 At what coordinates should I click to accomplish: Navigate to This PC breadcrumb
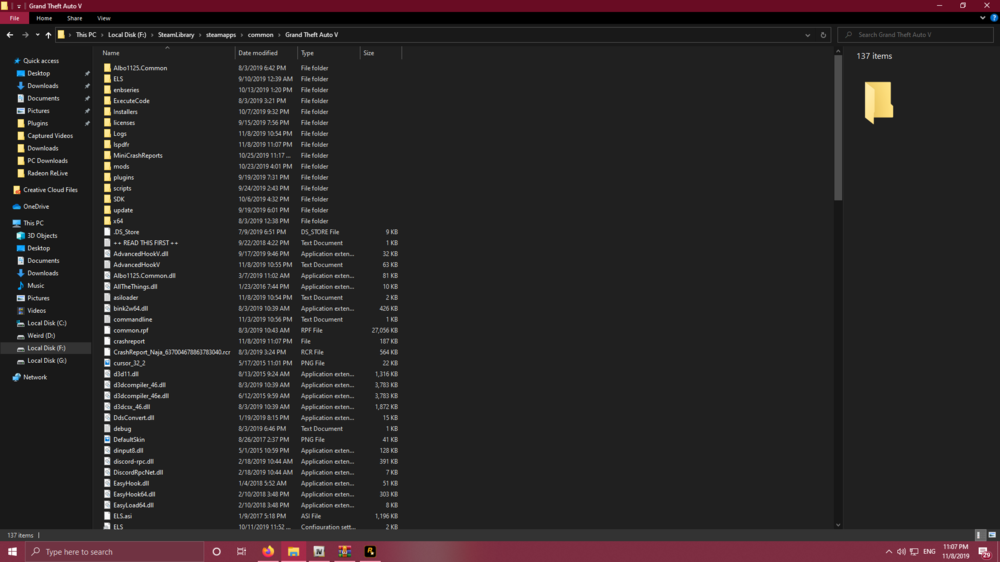coord(85,35)
